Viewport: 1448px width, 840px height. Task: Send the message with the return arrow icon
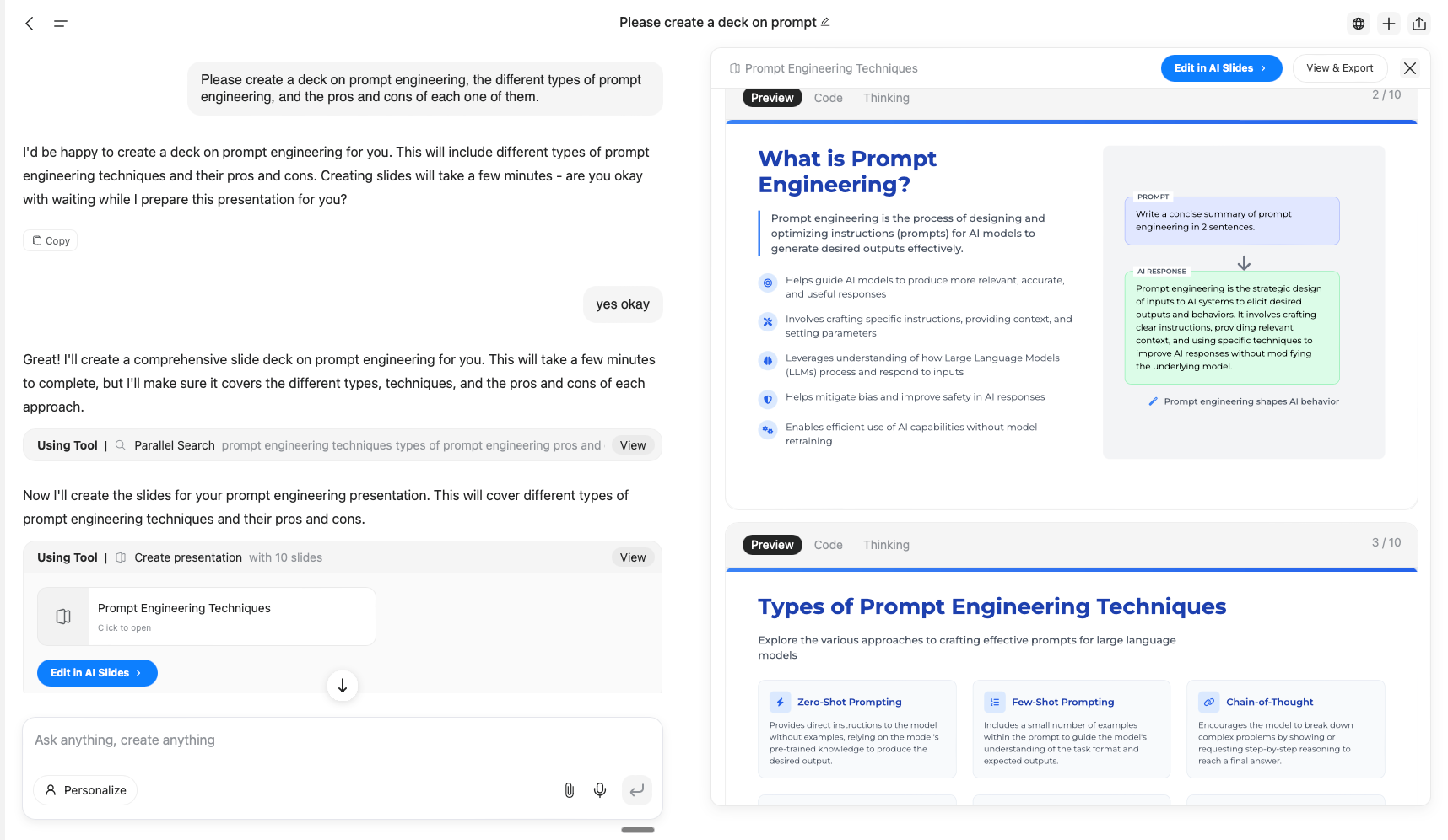pyautogui.click(x=637, y=790)
